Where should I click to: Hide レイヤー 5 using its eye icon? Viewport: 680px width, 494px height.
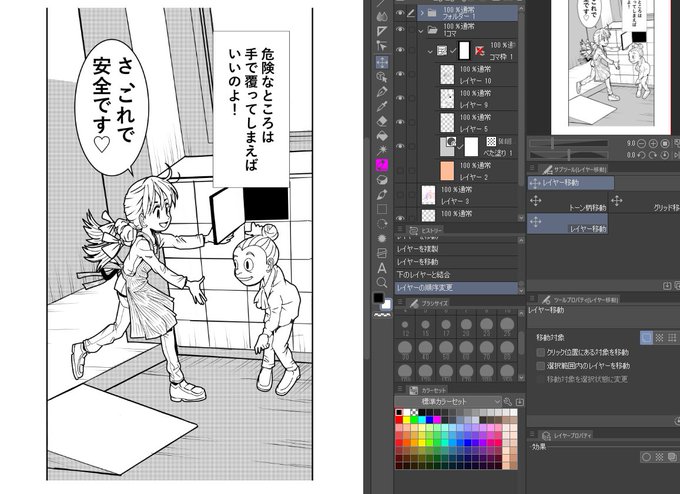400,122
